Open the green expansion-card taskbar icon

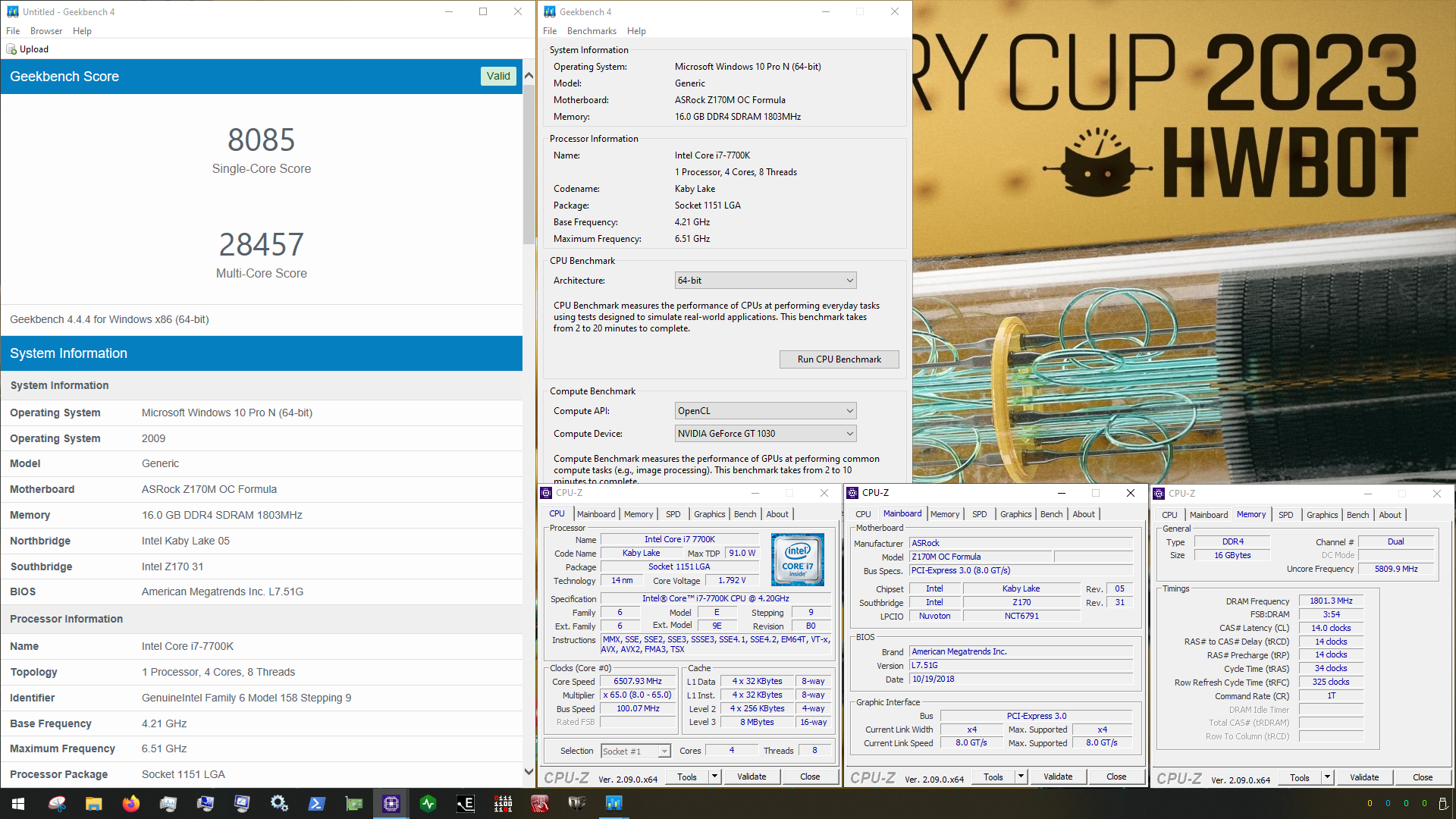pos(353,804)
